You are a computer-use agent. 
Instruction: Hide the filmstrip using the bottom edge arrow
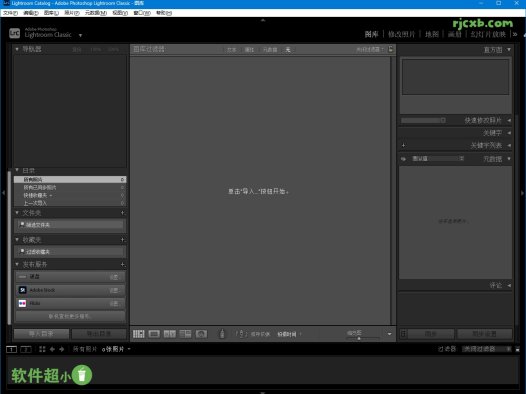263,392
